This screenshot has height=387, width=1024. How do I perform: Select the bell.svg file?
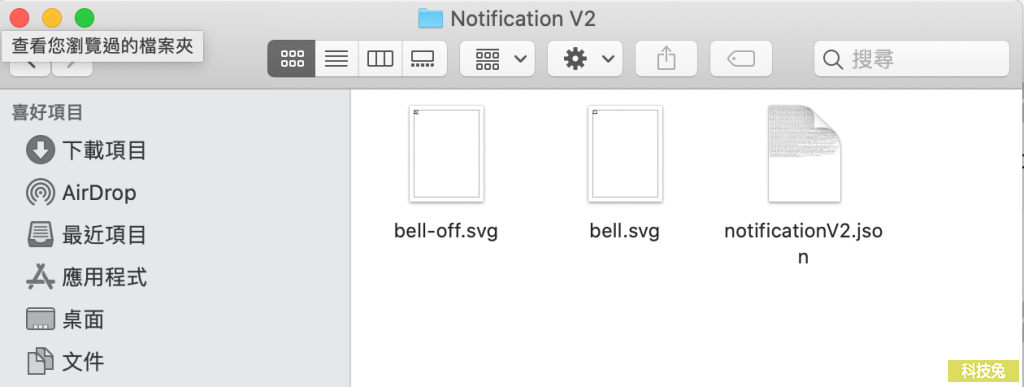[625, 172]
